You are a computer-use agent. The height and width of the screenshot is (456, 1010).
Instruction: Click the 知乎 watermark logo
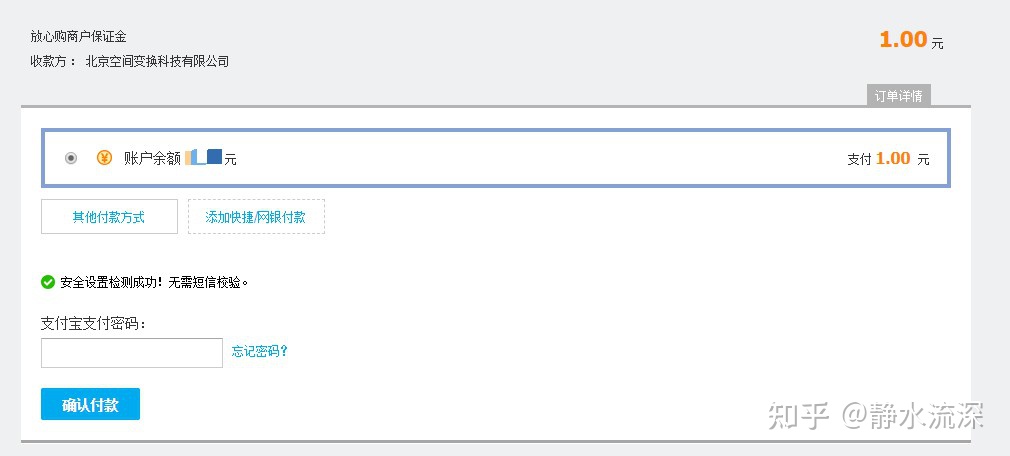799,415
